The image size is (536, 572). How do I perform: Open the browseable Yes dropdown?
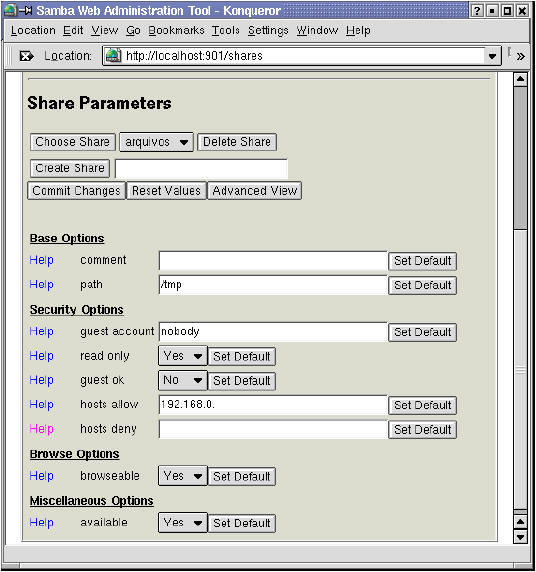(x=183, y=476)
